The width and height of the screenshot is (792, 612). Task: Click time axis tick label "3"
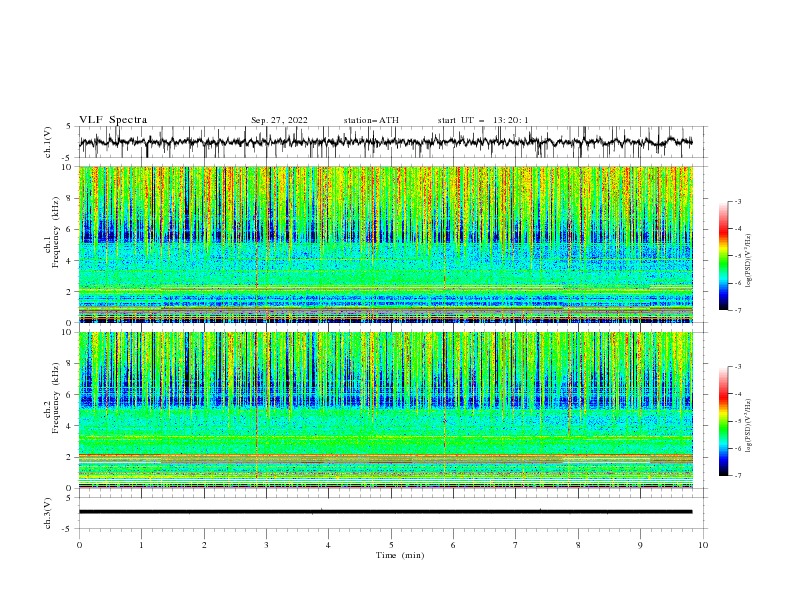coord(266,545)
